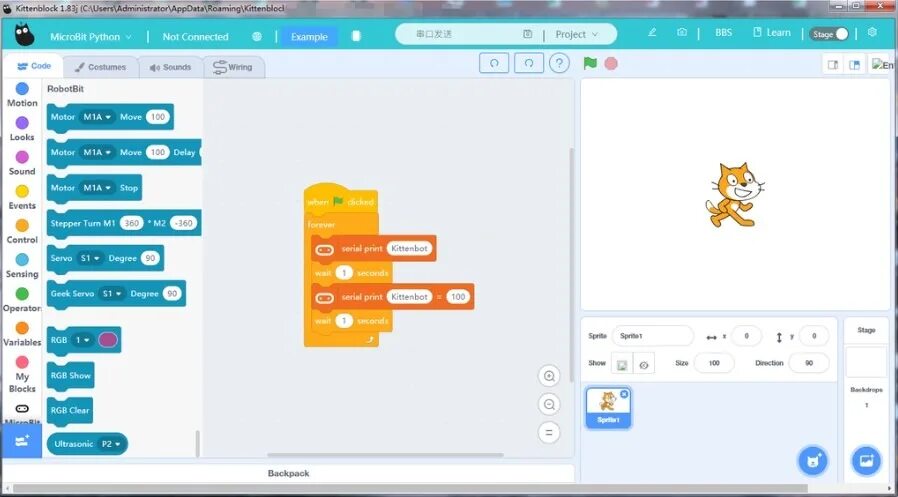Screen dimensions: 898x497
Task: Select the Control category
Action: tap(22, 232)
